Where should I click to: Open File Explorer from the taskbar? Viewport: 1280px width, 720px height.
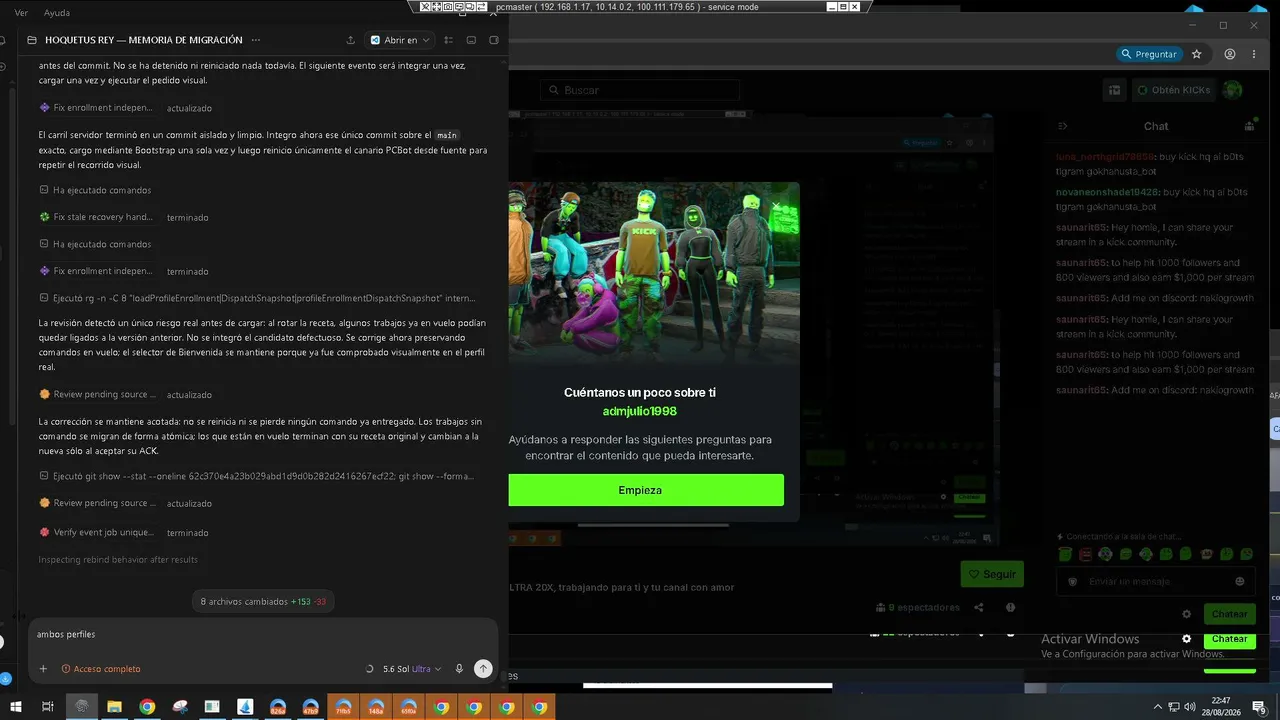114,707
